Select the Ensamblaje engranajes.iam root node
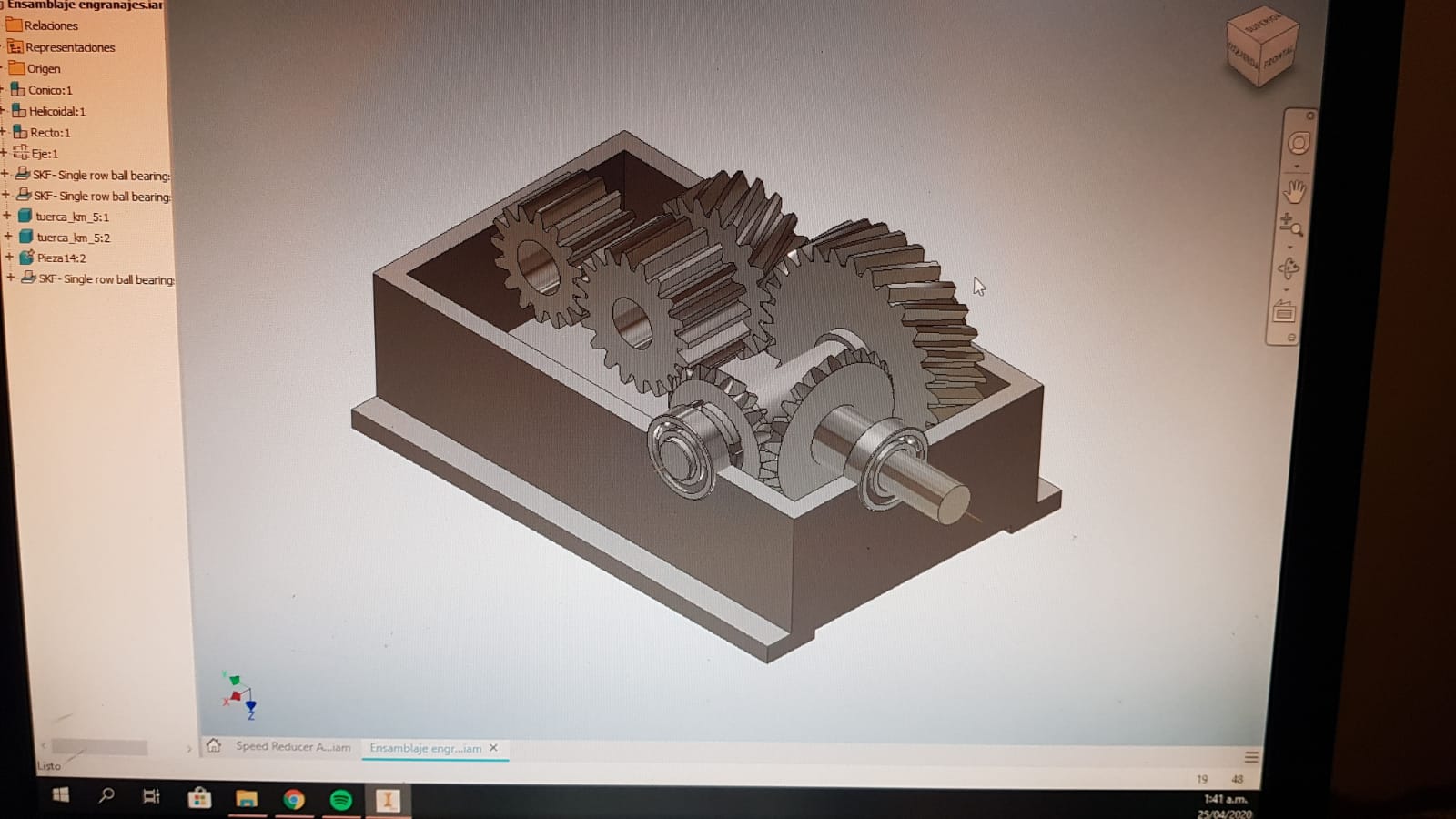The image size is (1456, 819). [x=85, y=5]
